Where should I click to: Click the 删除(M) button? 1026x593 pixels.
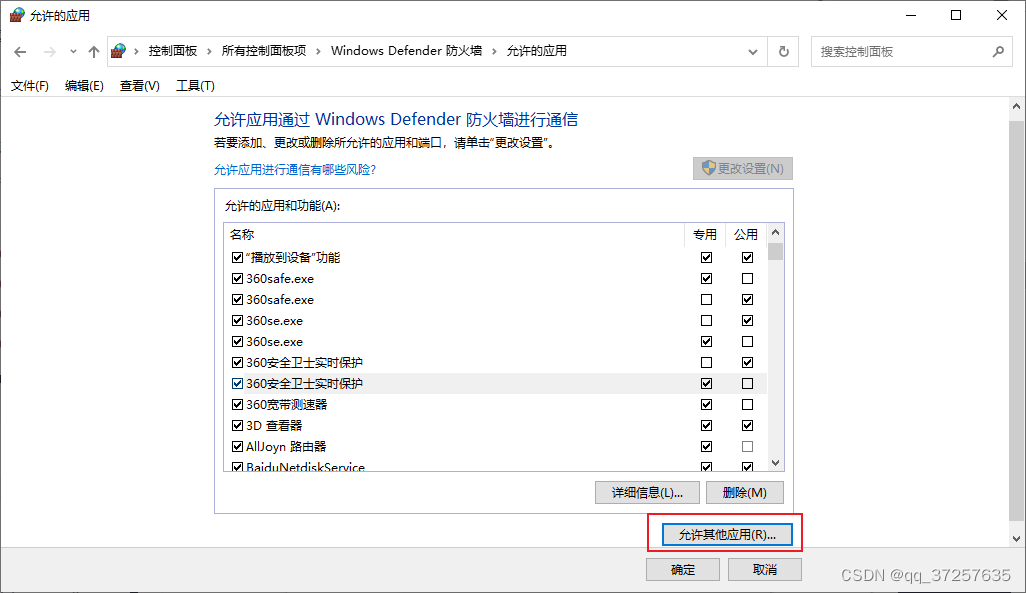(745, 493)
